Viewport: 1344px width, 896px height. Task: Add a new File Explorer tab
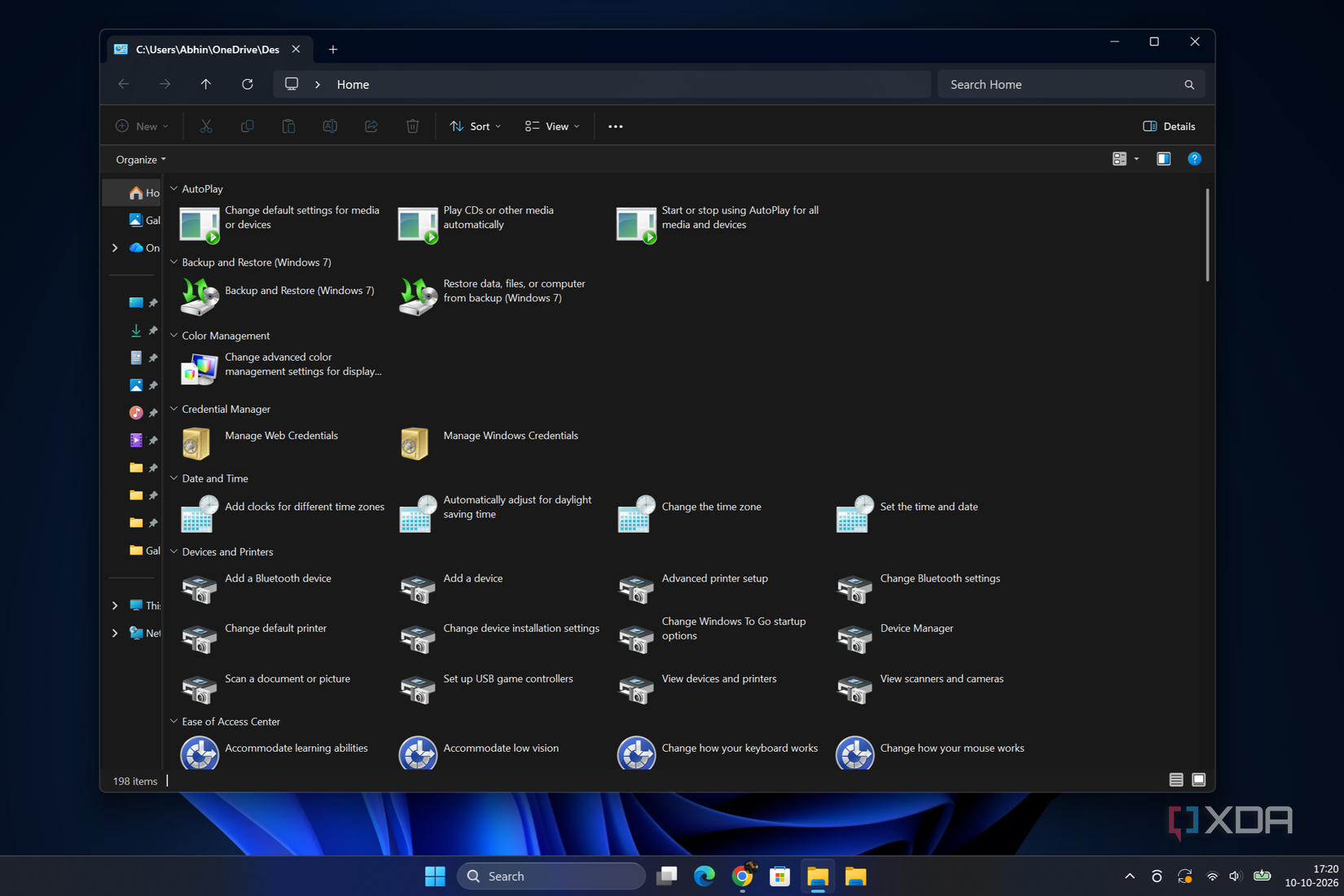(333, 50)
